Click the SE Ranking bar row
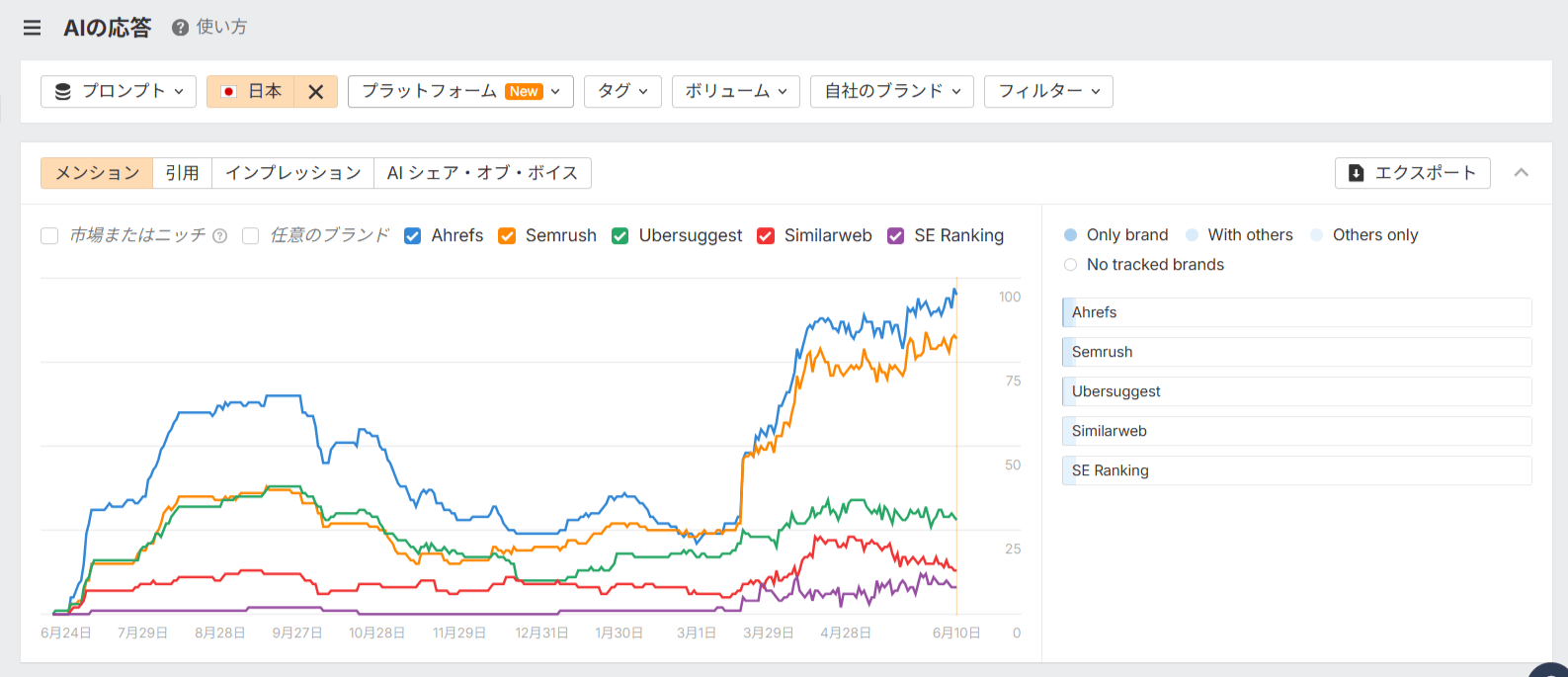This screenshot has width=1568, height=677. 1296,470
